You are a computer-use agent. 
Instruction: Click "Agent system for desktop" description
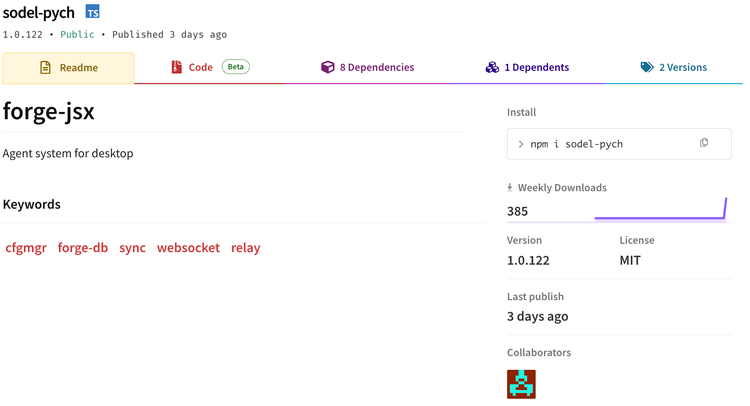click(x=68, y=154)
